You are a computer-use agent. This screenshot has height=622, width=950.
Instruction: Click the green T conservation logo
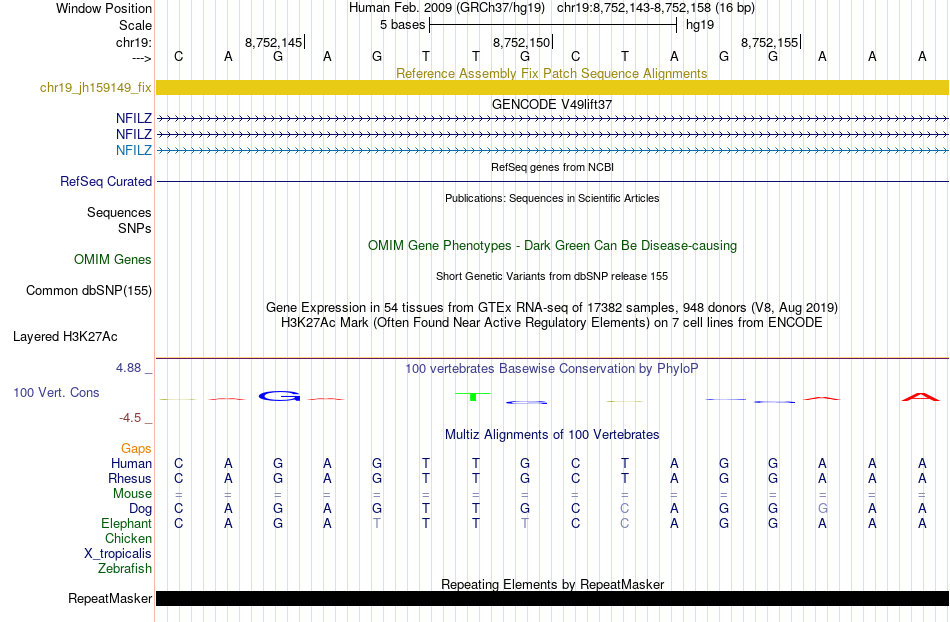pyautogui.click(x=473, y=396)
